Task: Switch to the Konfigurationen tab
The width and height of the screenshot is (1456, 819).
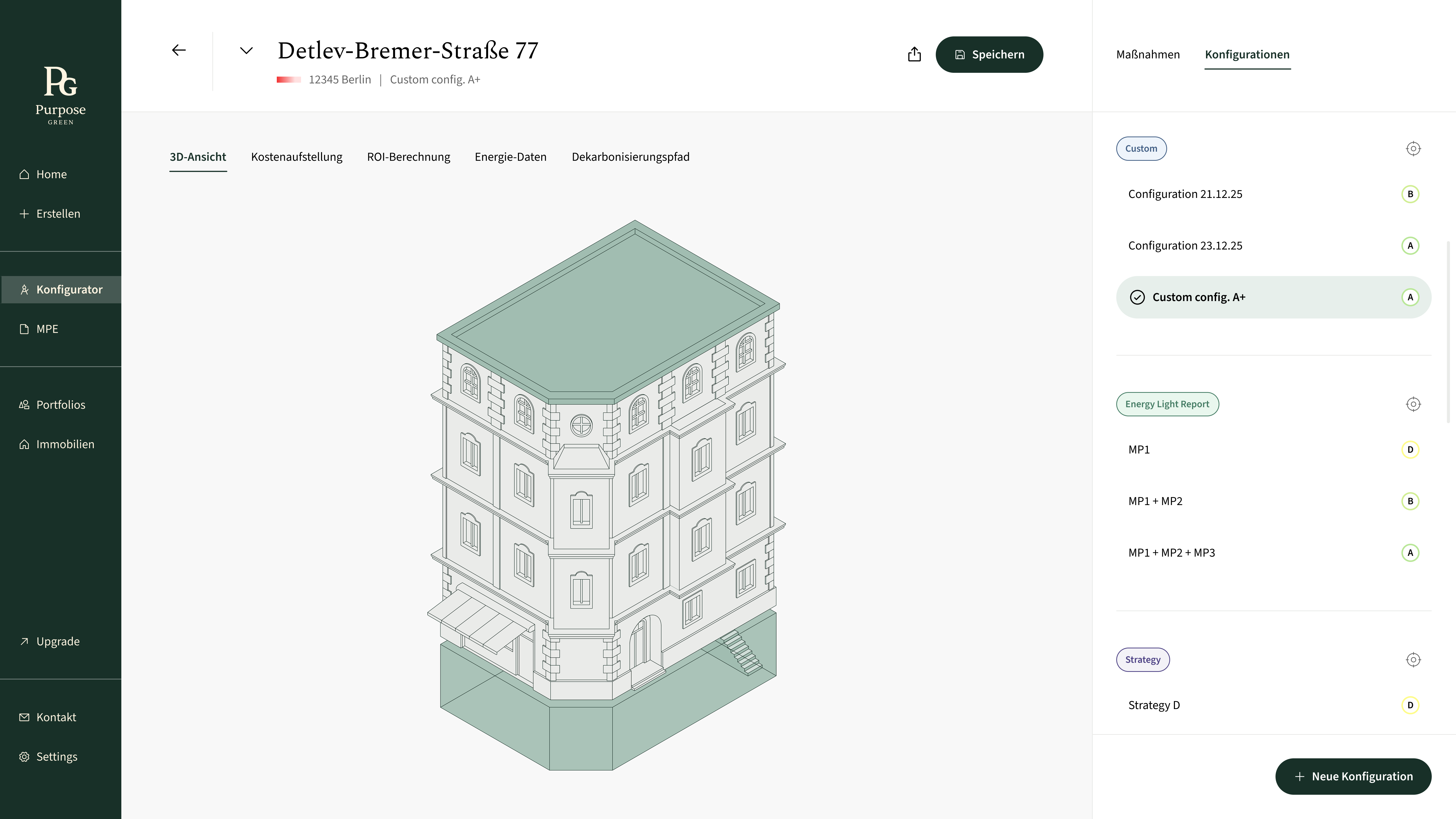Action: 1247,54
